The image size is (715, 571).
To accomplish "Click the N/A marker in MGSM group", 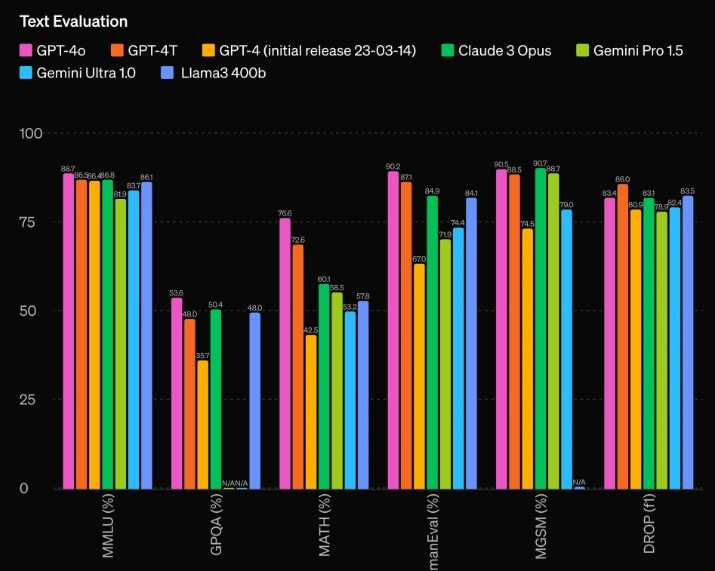I will click(x=579, y=482).
